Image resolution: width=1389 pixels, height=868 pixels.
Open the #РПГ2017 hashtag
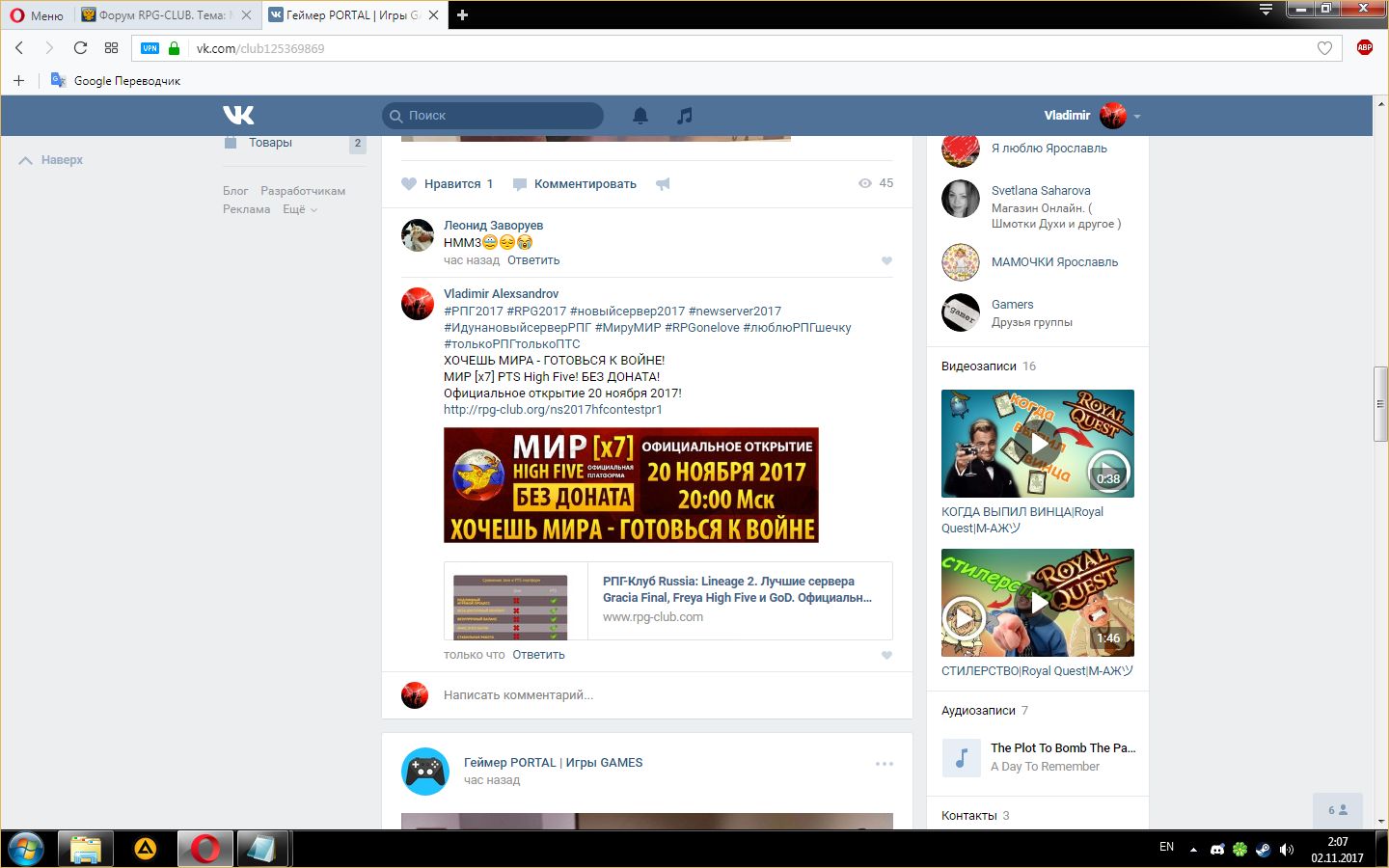tap(474, 312)
